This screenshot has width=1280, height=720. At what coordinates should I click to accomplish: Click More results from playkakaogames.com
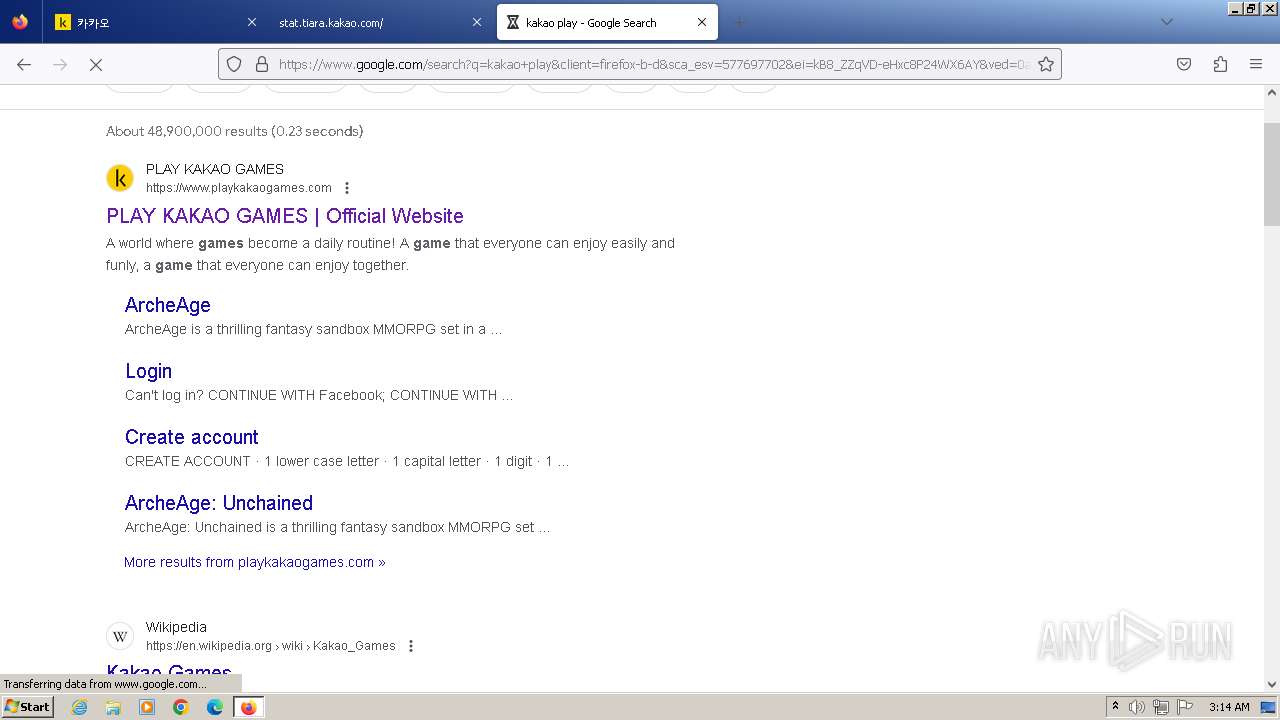click(255, 562)
